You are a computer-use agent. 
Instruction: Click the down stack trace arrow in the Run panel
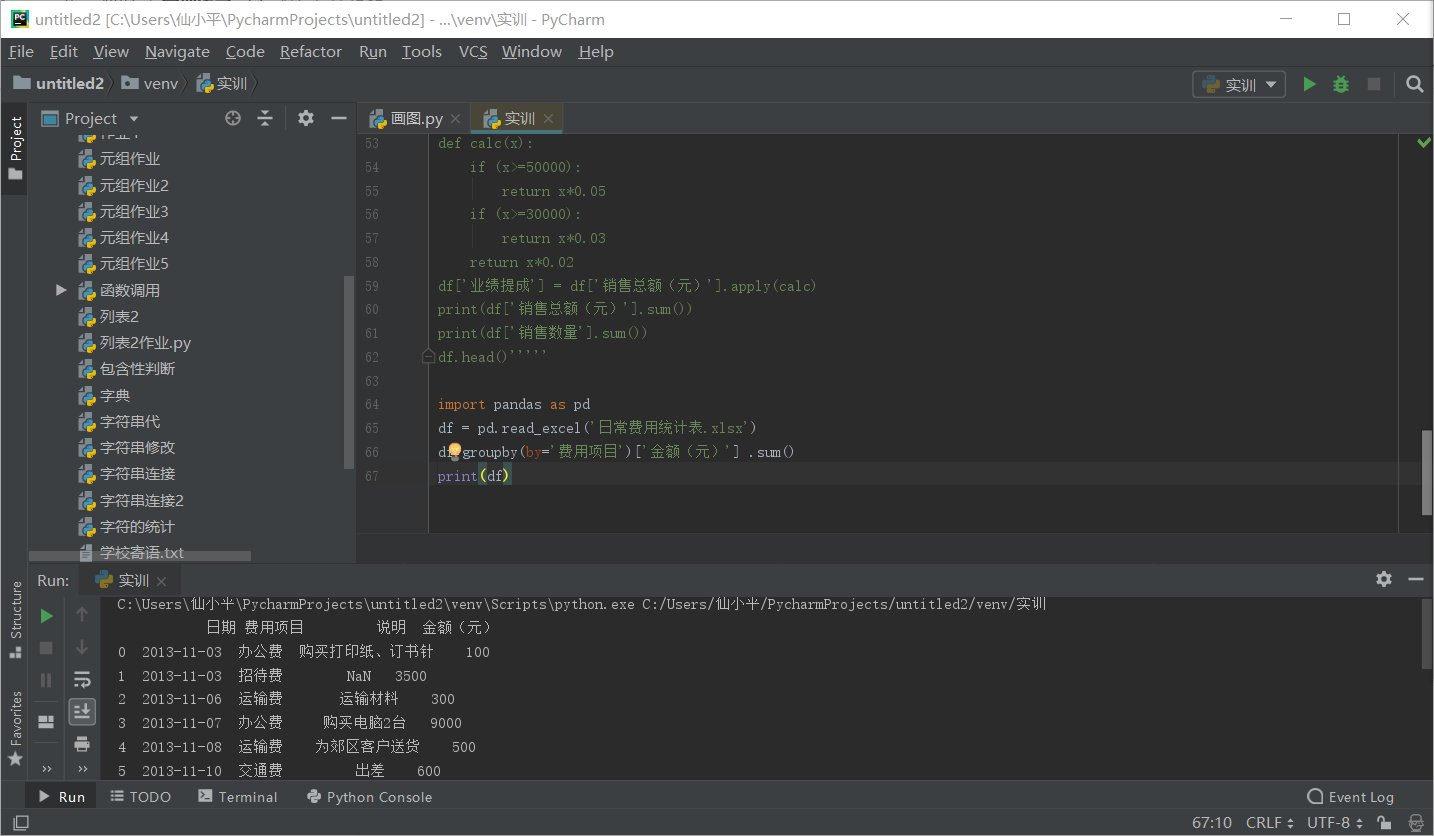(82, 647)
